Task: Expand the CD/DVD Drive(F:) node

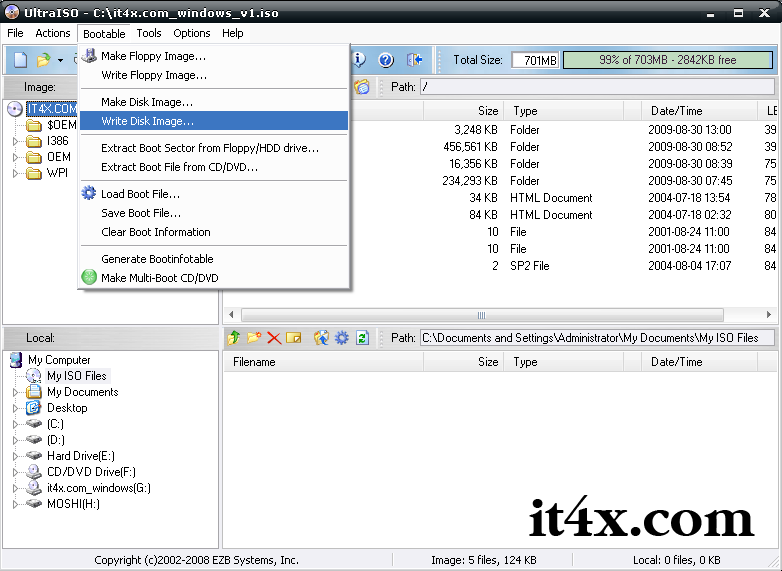Action: 15,472
